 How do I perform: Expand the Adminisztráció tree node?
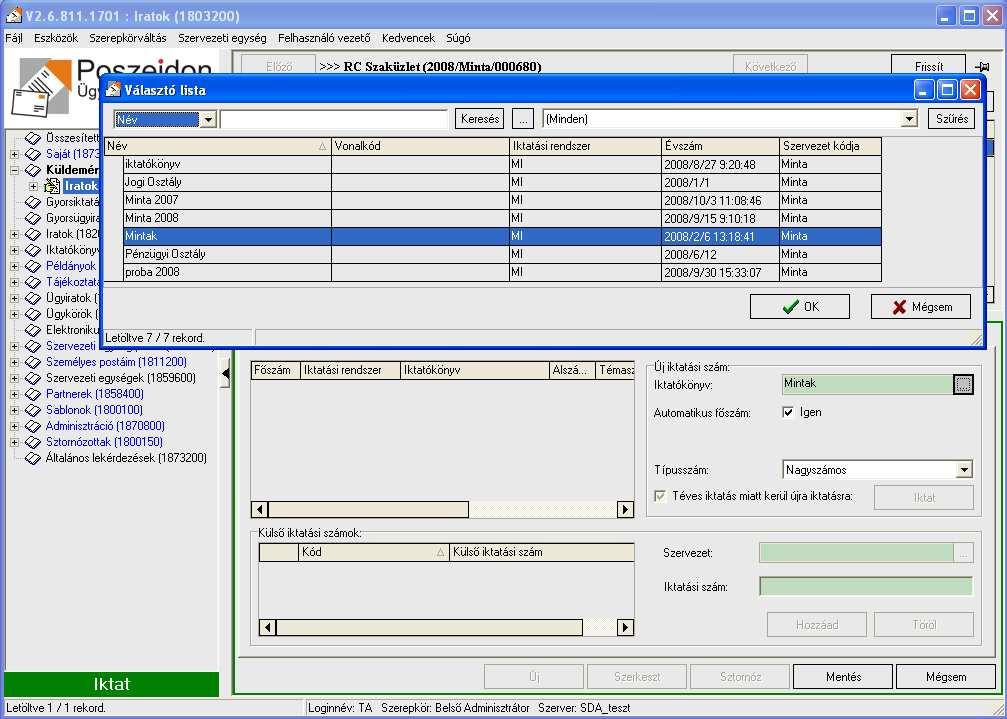click(x=15, y=426)
